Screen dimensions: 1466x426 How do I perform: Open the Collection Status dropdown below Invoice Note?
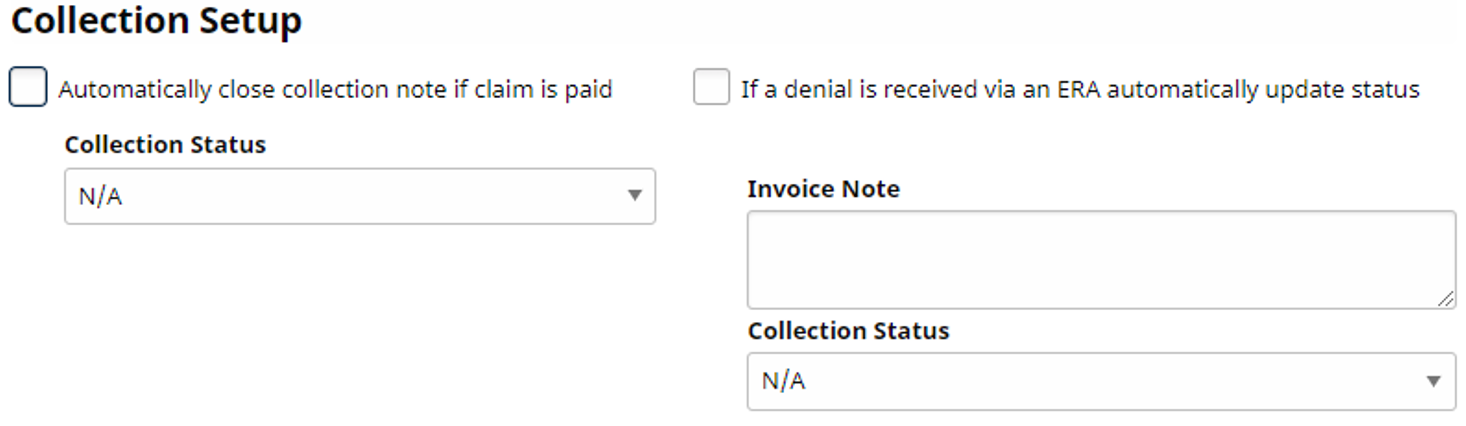pos(1100,381)
